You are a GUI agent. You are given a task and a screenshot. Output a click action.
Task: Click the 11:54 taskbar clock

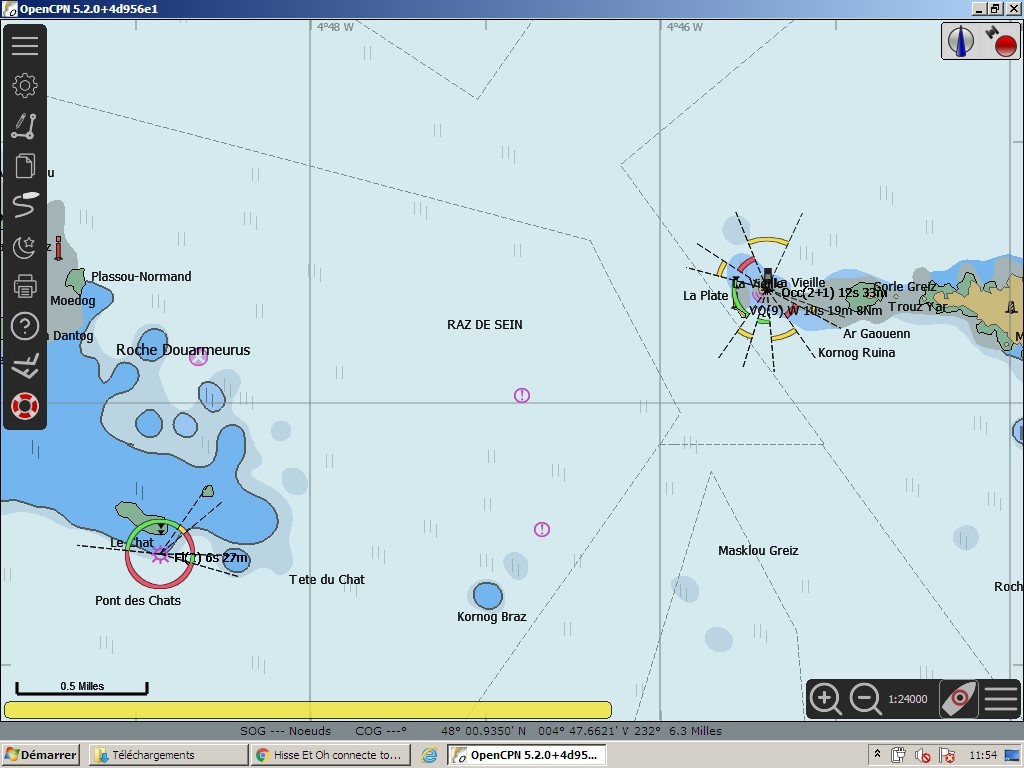(x=983, y=755)
